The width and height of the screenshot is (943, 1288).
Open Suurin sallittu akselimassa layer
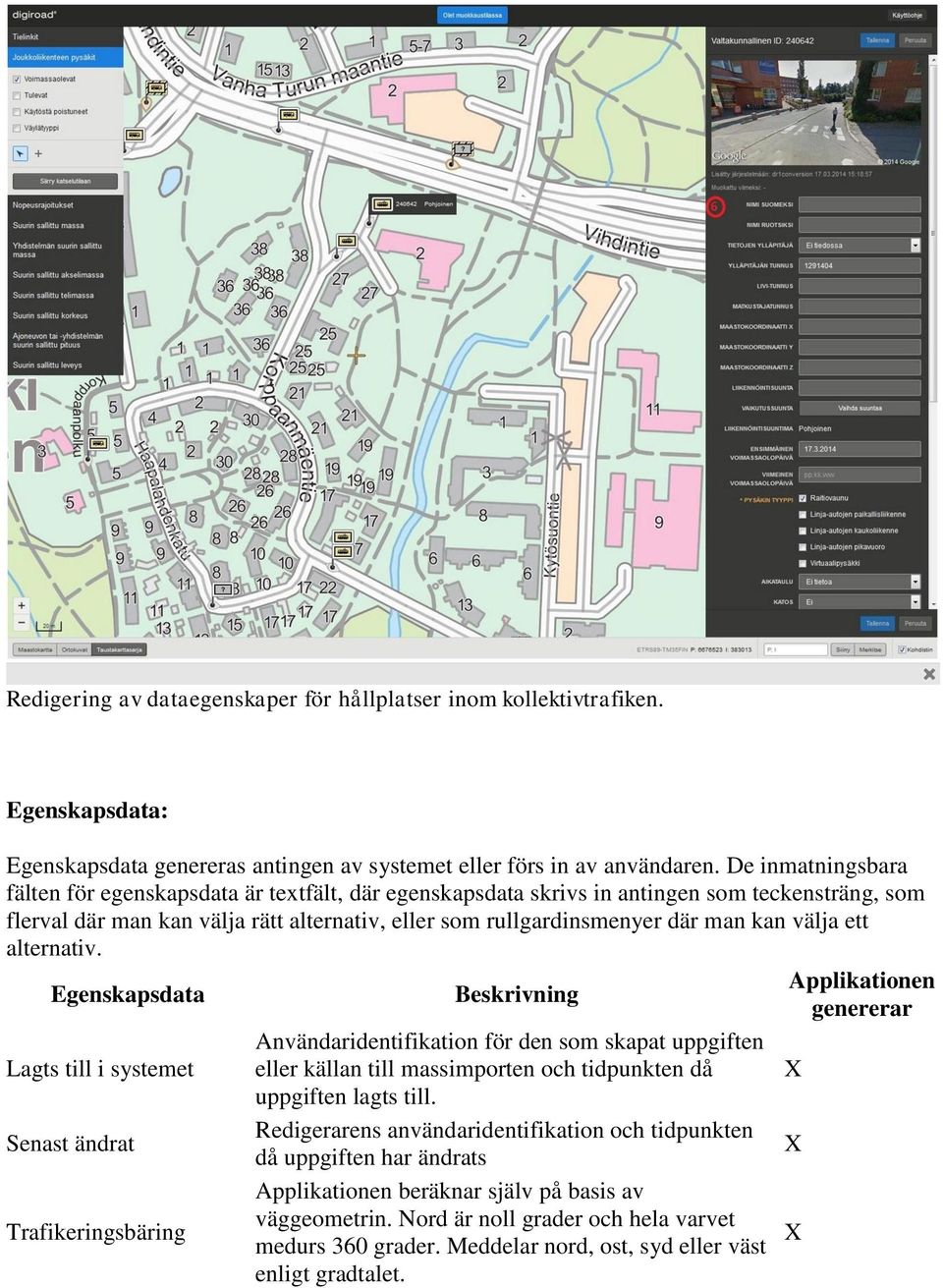click(x=65, y=275)
